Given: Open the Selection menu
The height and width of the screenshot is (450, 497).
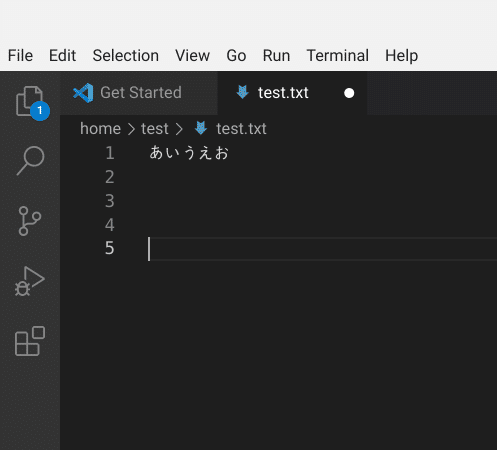Looking at the screenshot, I should pyautogui.click(x=126, y=55).
